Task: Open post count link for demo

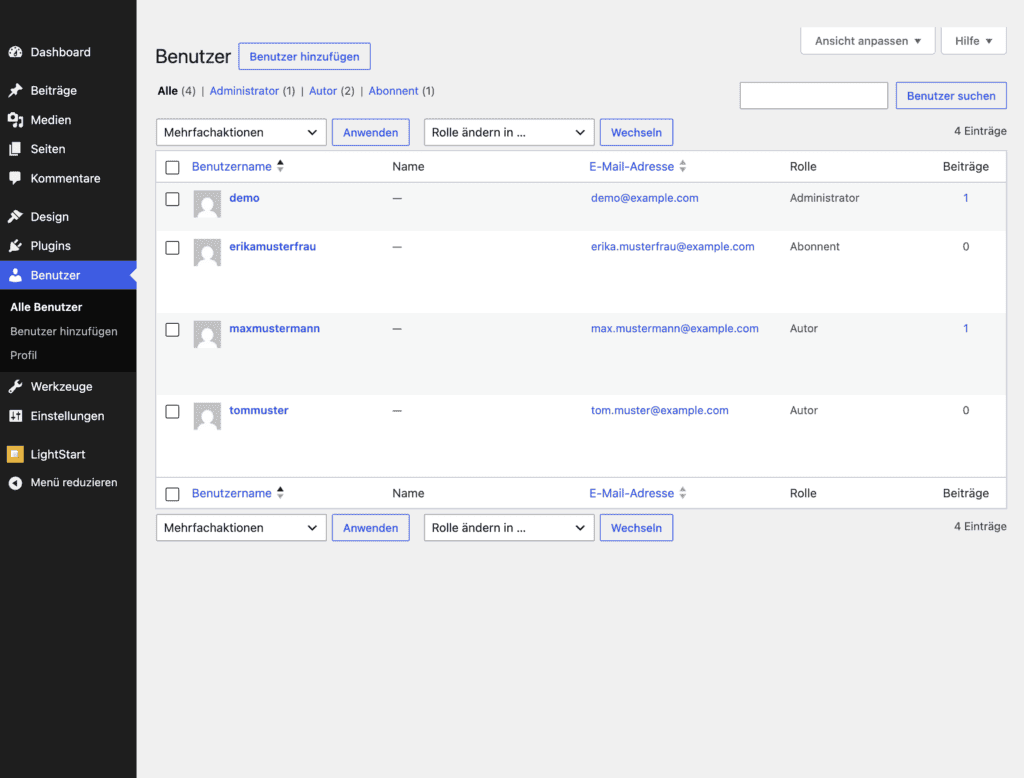Action: point(965,197)
